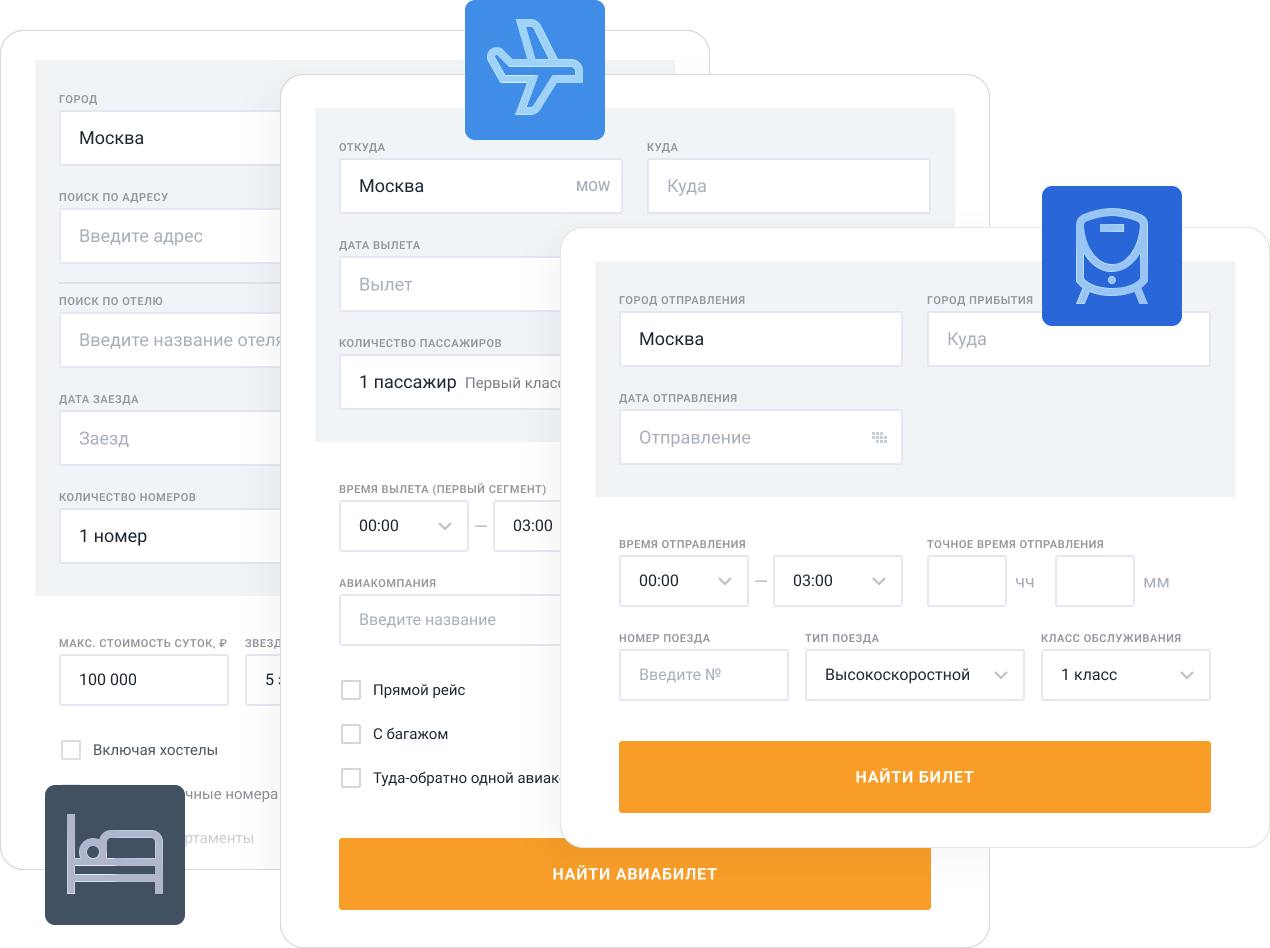Click the blue train icon

[x=1111, y=256]
